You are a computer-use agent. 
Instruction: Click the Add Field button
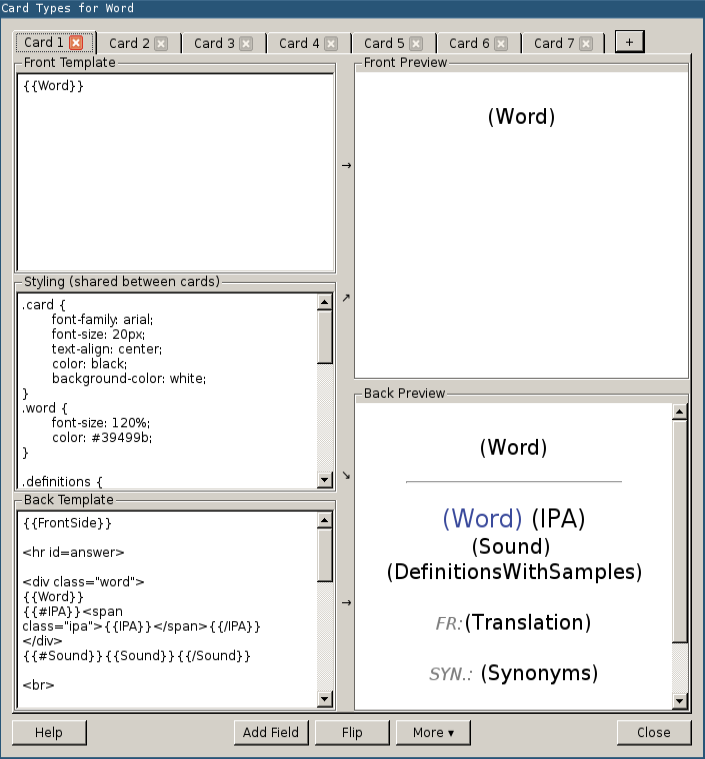click(271, 733)
